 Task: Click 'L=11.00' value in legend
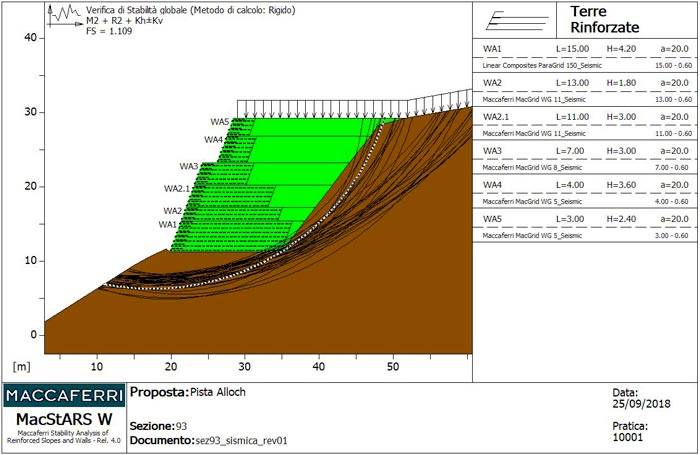click(572, 117)
